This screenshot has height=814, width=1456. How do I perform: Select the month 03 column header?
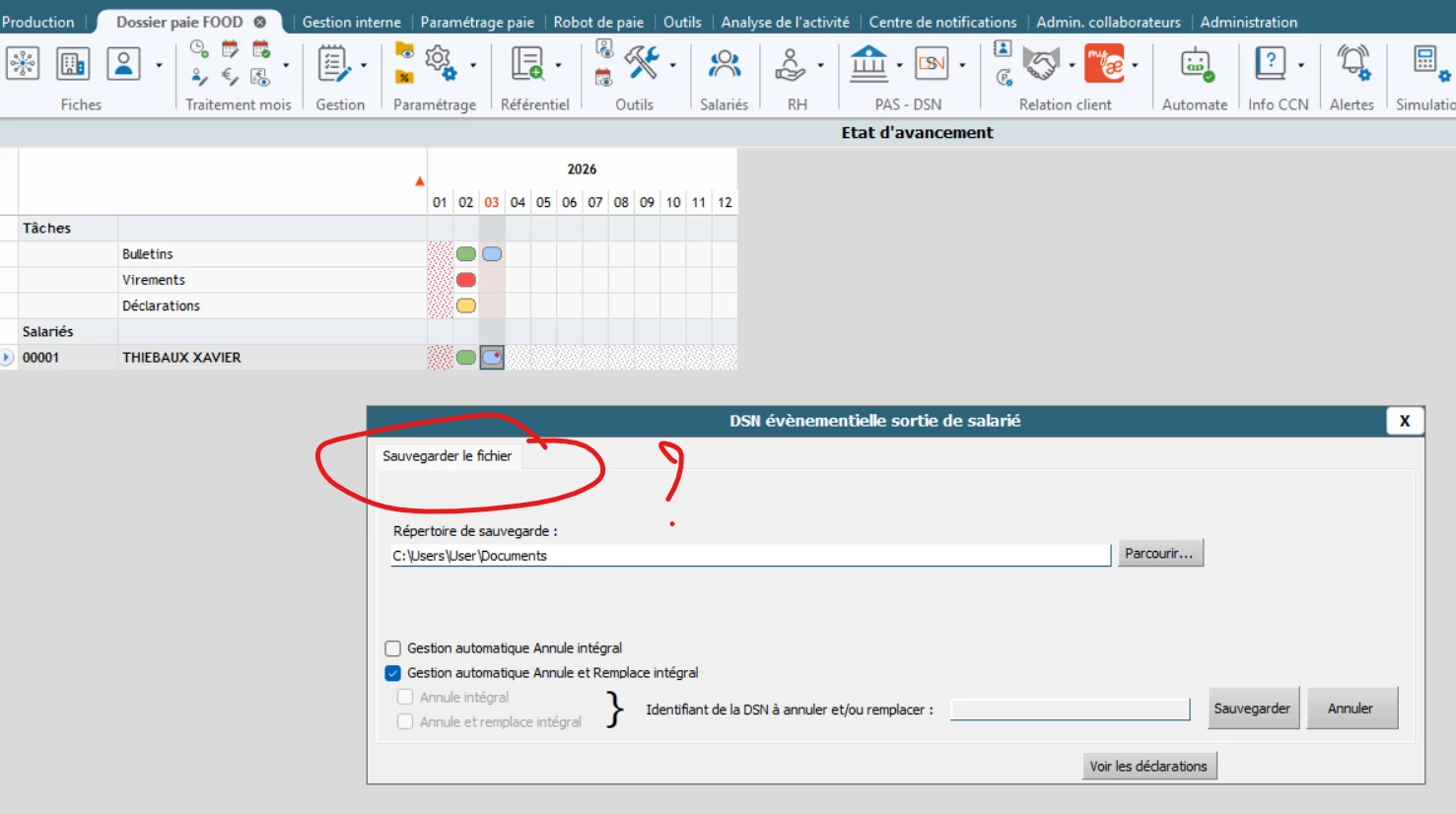(492, 202)
